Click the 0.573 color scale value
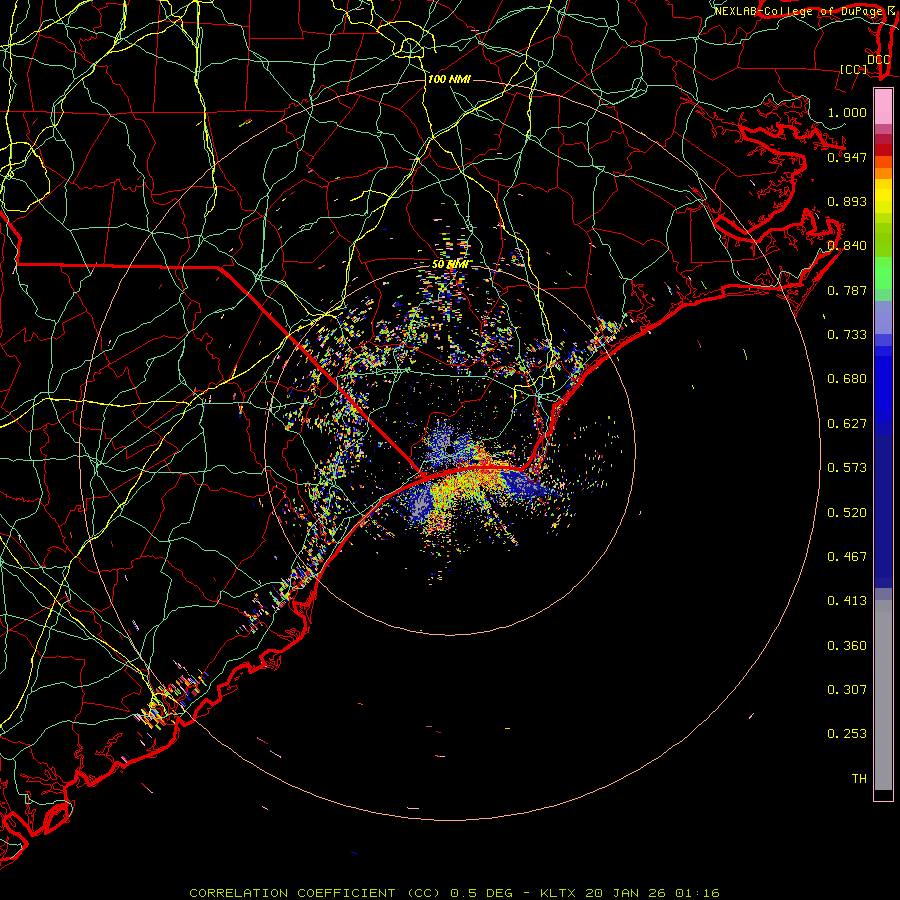This screenshot has width=900, height=900. tap(847, 468)
